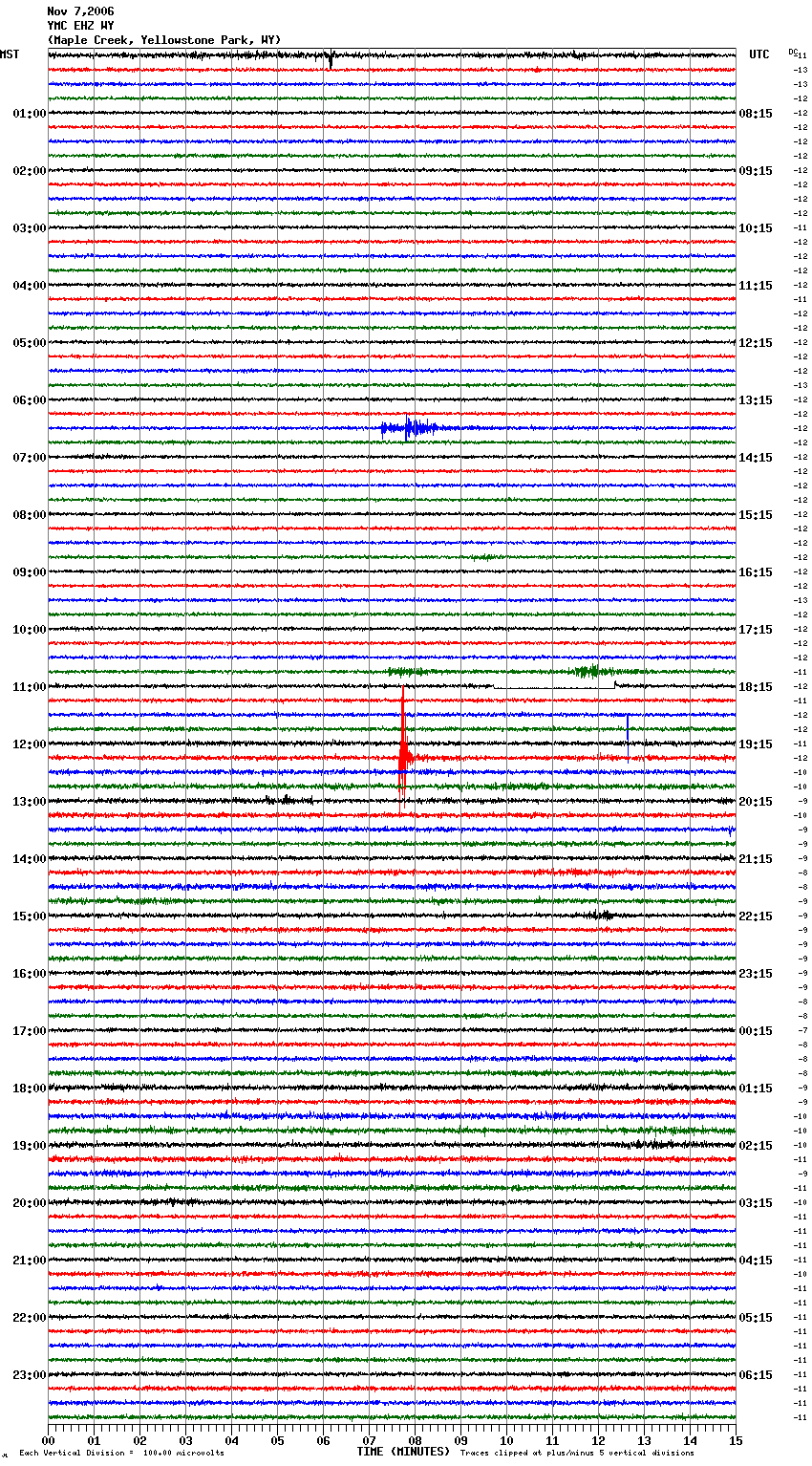812x1466 pixels.
Task: Click the "15:15" UTC time label
Action: click(756, 515)
